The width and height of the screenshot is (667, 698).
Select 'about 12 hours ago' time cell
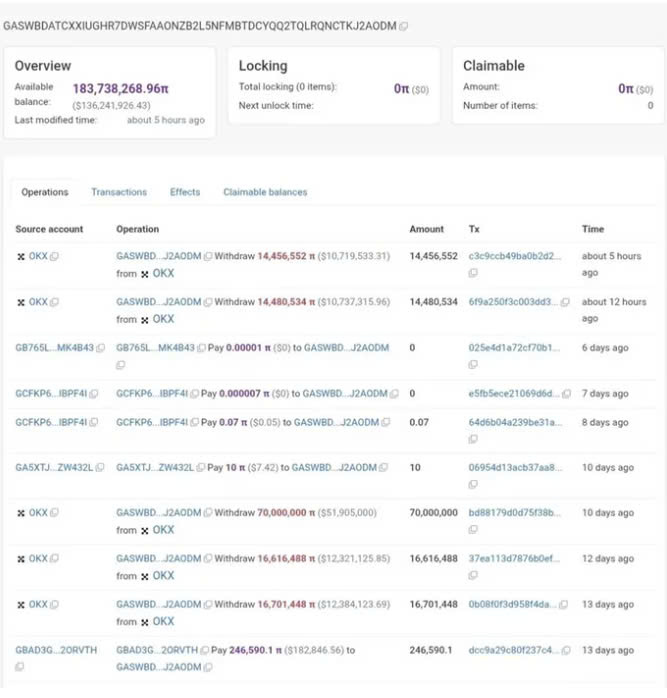tap(614, 310)
